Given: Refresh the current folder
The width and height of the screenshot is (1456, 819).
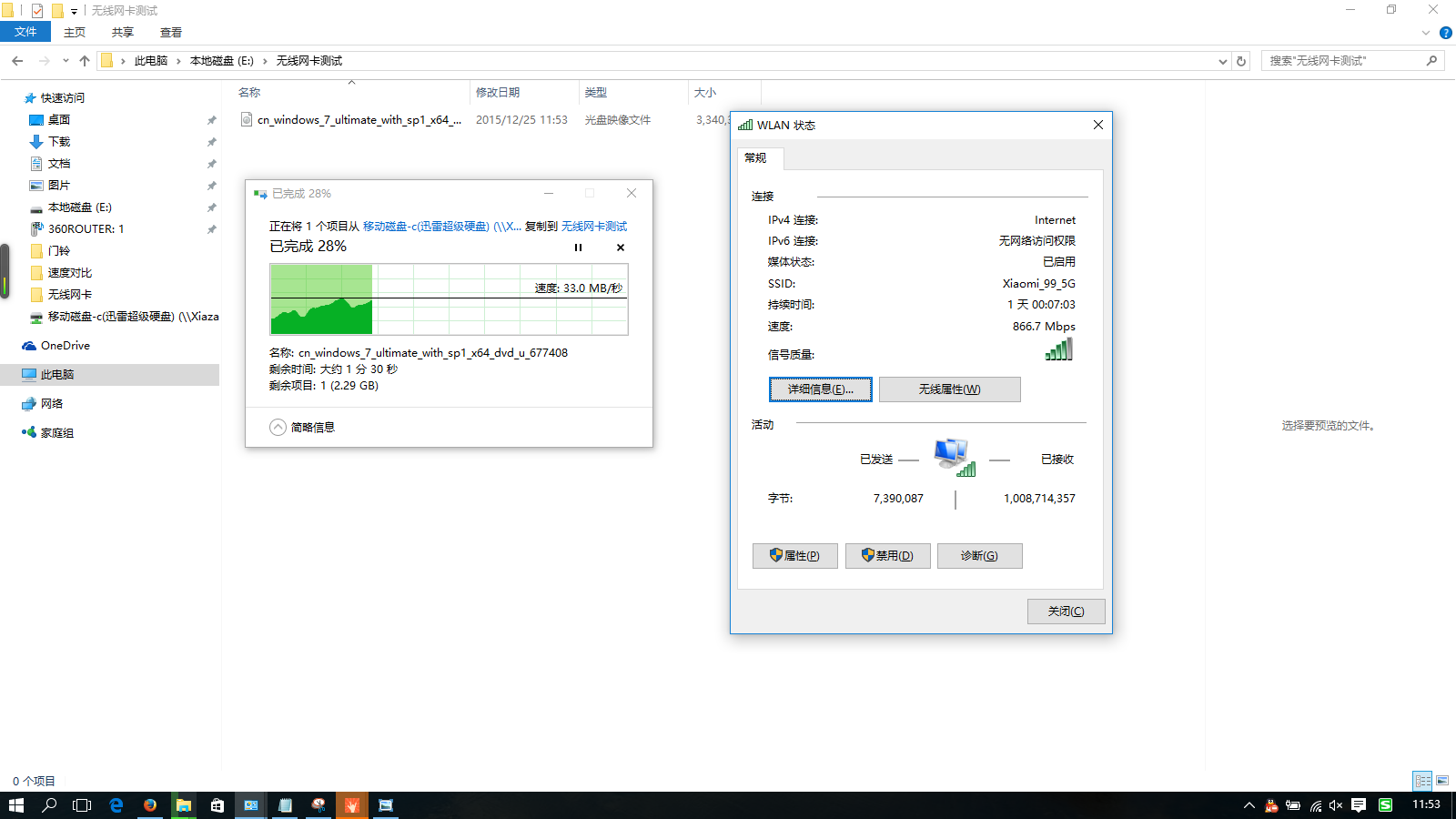Looking at the screenshot, I should tap(1241, 61).
